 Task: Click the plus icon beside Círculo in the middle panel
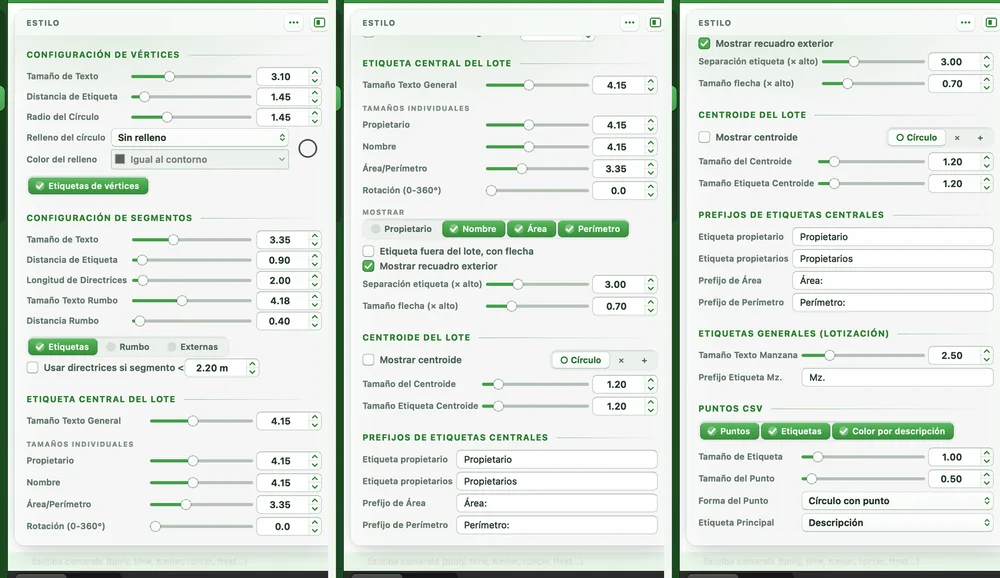(x=644, y=360)
